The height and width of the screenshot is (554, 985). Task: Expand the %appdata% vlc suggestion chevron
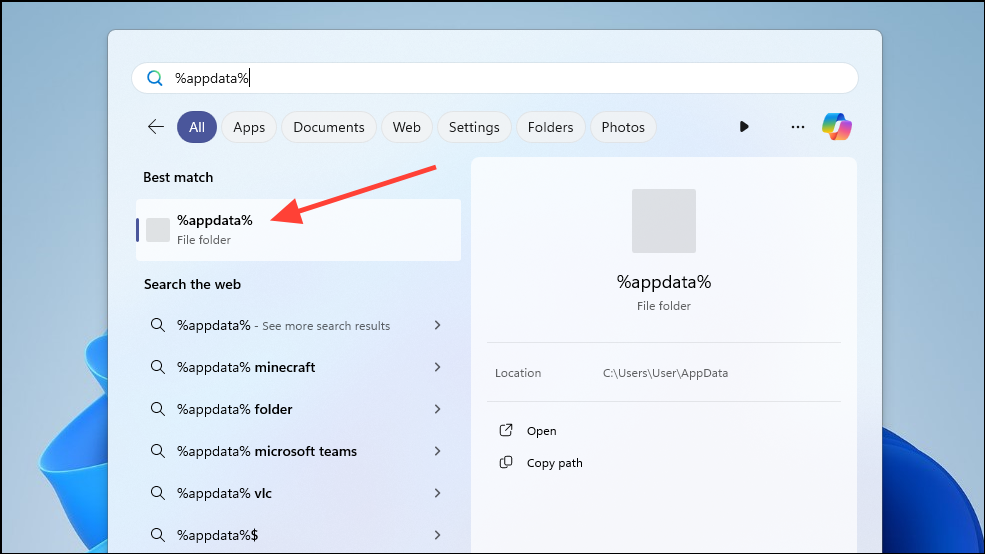pyautogui.click(x=437, y=493)
